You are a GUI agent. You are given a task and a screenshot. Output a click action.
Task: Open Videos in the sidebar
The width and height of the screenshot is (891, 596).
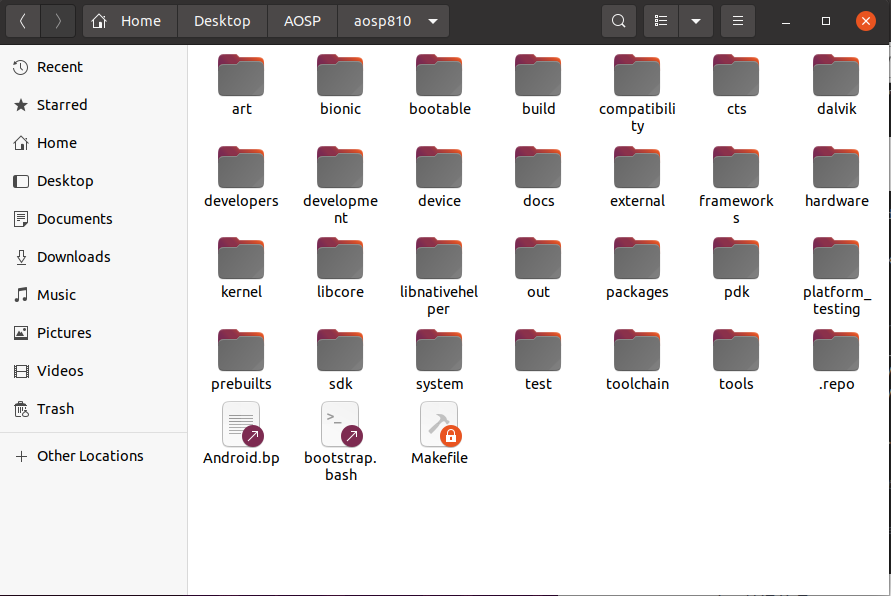(94, 371)
